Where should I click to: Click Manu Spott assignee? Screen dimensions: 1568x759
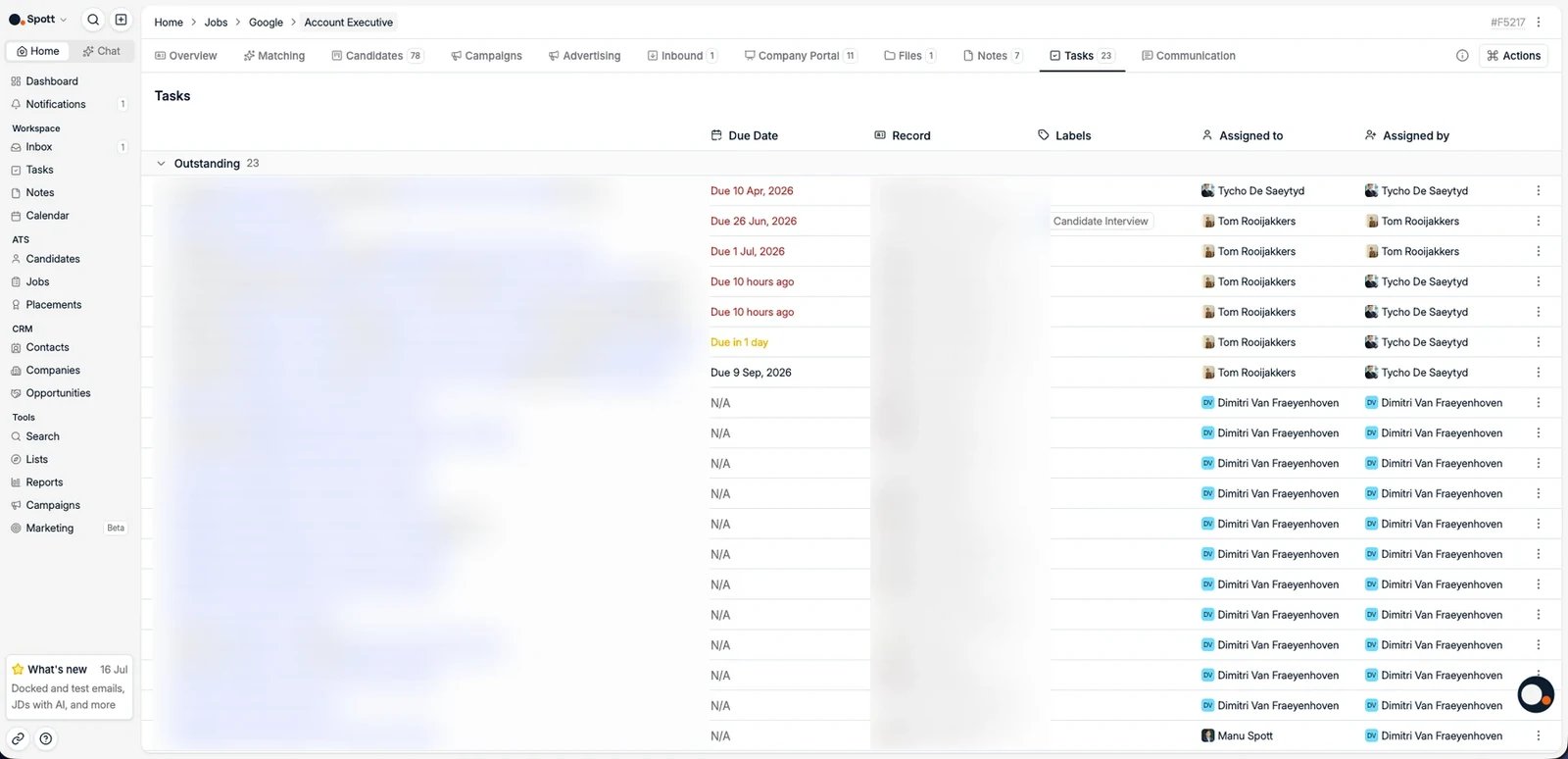[1238, 735]
